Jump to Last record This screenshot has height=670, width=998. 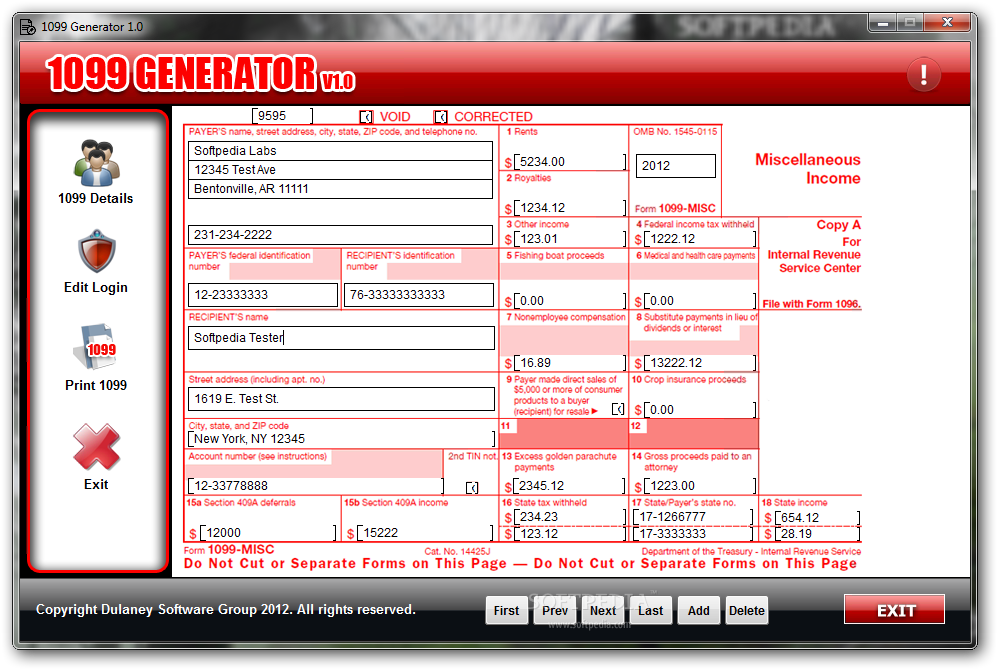(650, 611)
